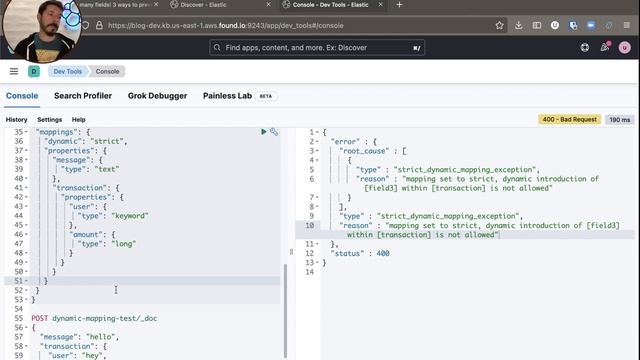The width and height of the screenshot is (640, 360).
Task: Click the browser URL address bar
Action: (x=294, y=25)
